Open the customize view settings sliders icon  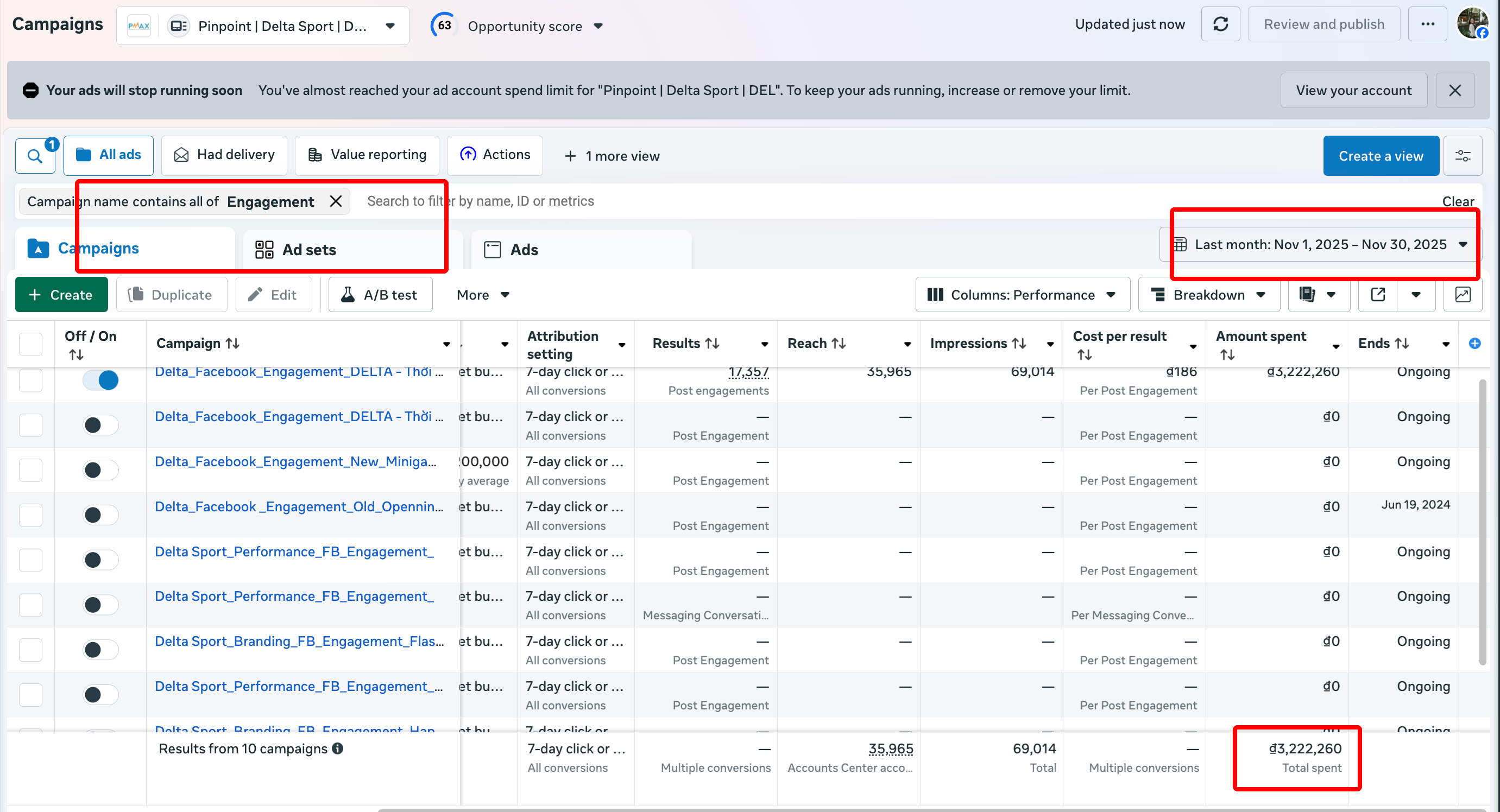coord(1463,156)
